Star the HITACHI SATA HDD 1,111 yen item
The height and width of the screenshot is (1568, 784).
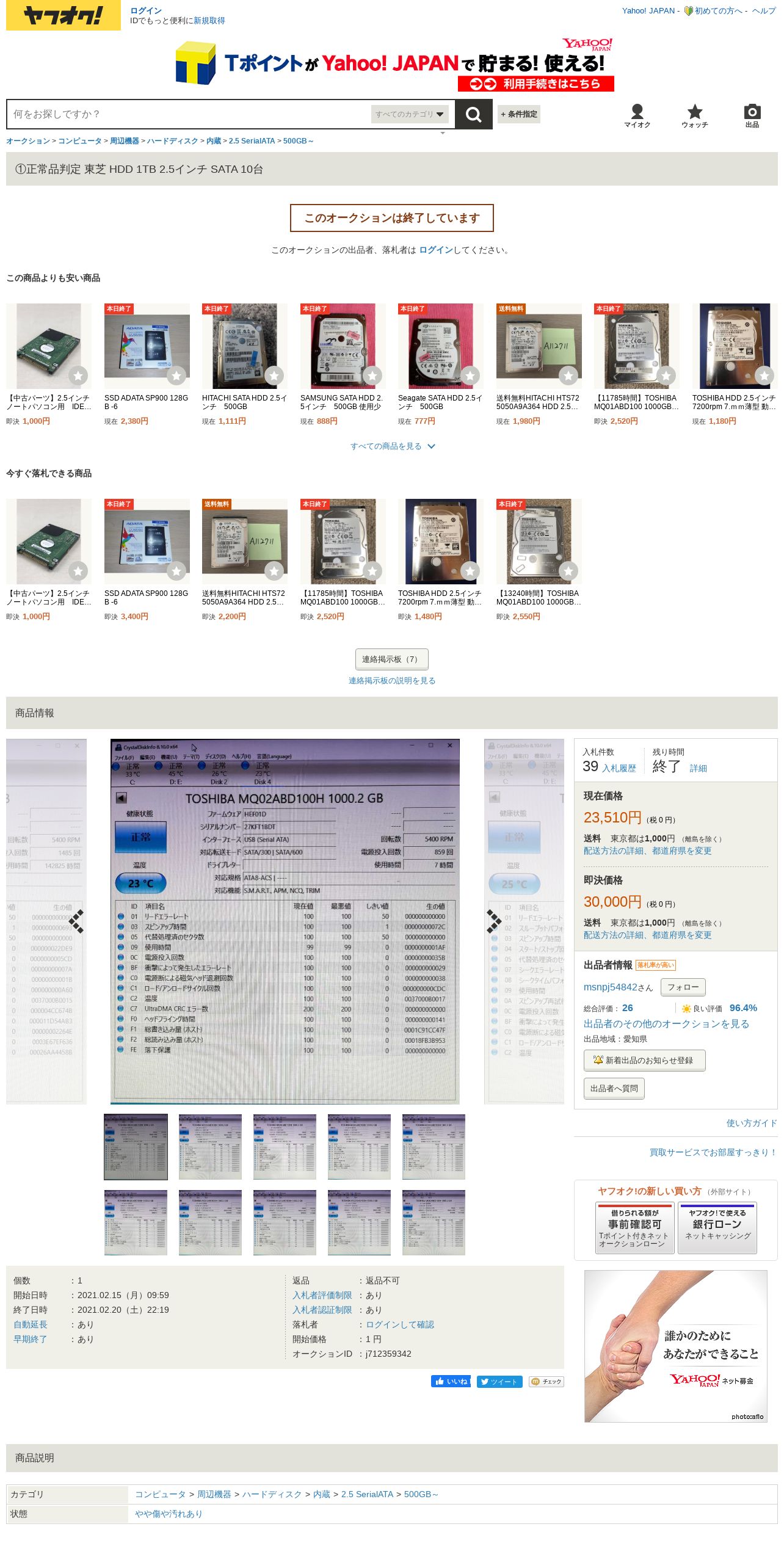click(x=274, y=376)
